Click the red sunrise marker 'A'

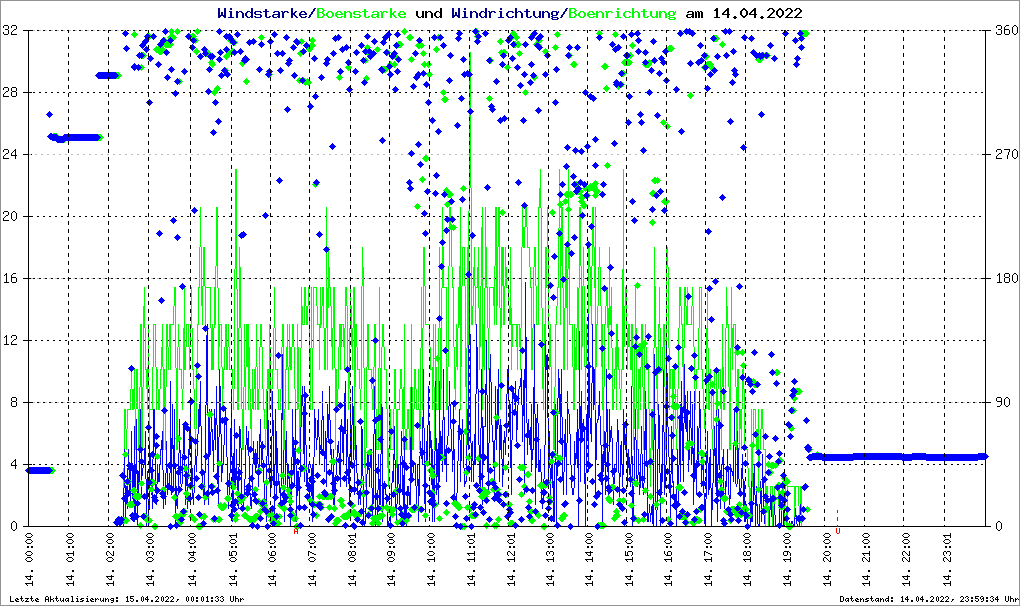296,531
